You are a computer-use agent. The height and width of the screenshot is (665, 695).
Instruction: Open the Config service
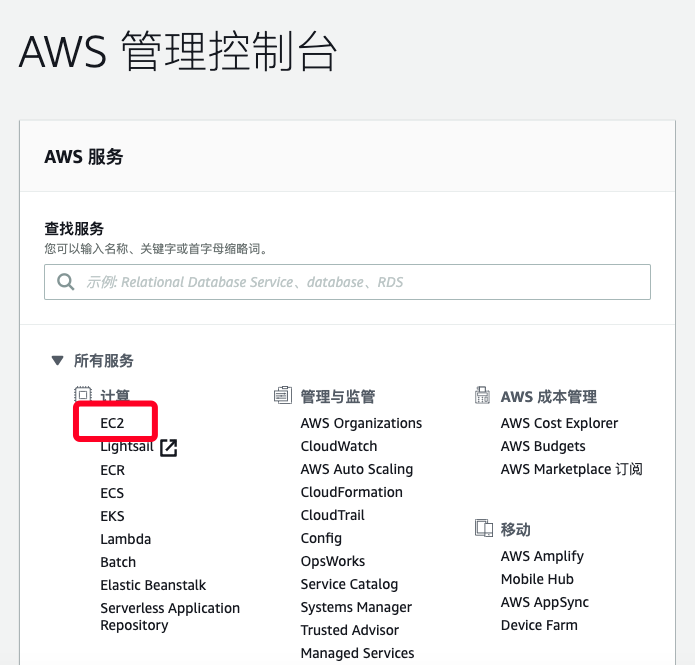tap(321, 538)
